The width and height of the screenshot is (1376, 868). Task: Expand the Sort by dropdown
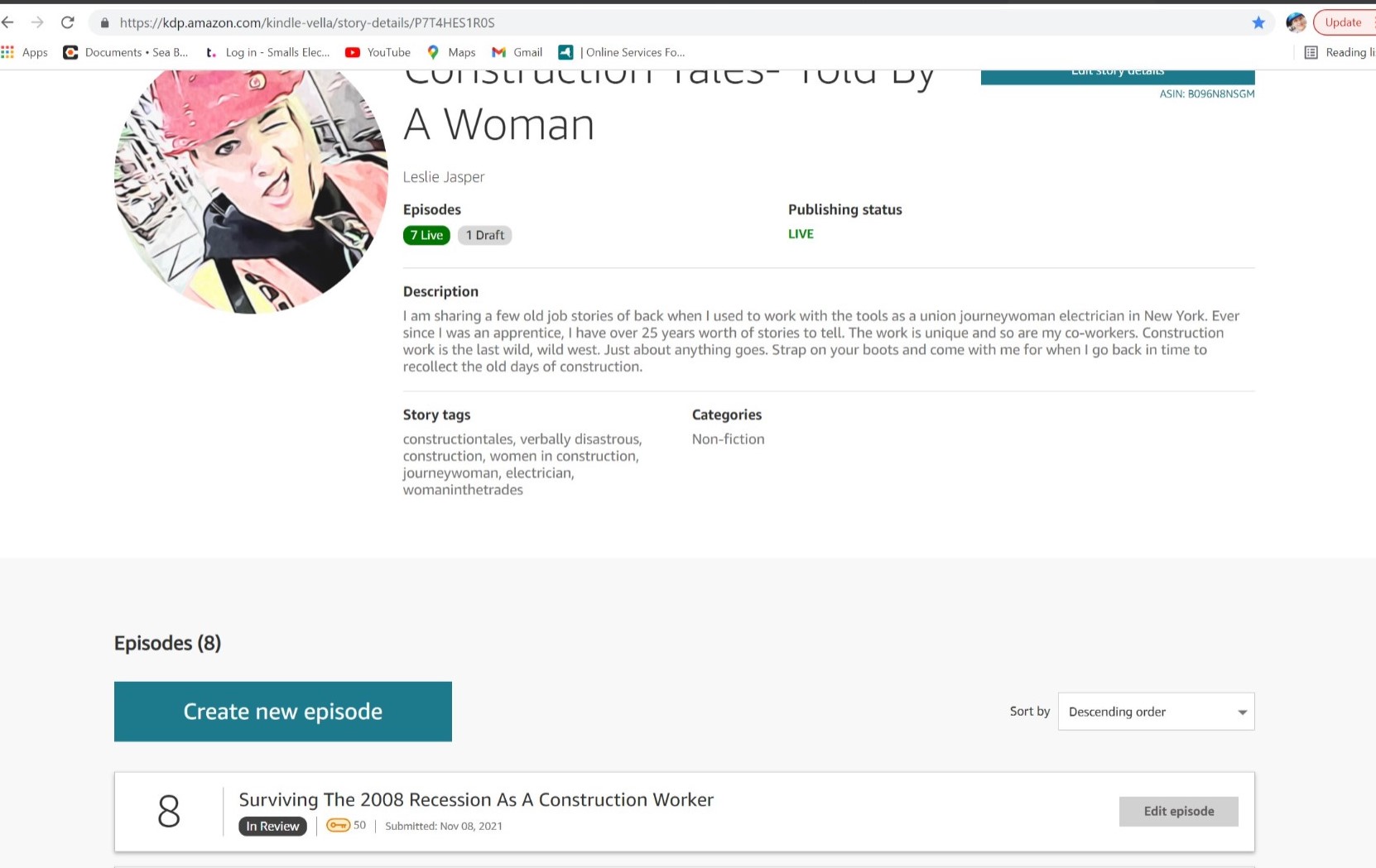click(1155, 712)
